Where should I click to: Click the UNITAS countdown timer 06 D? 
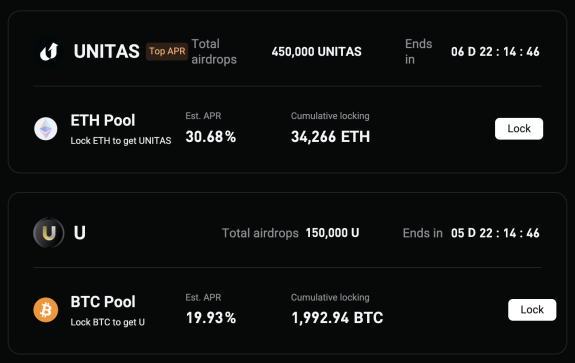[x=495, y=52]
